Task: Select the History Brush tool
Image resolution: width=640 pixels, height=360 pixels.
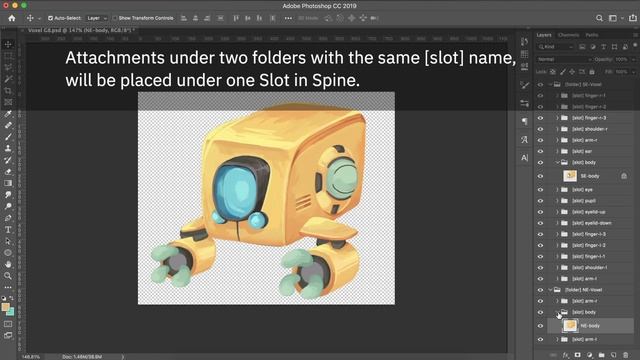Action: pos(8,160)
